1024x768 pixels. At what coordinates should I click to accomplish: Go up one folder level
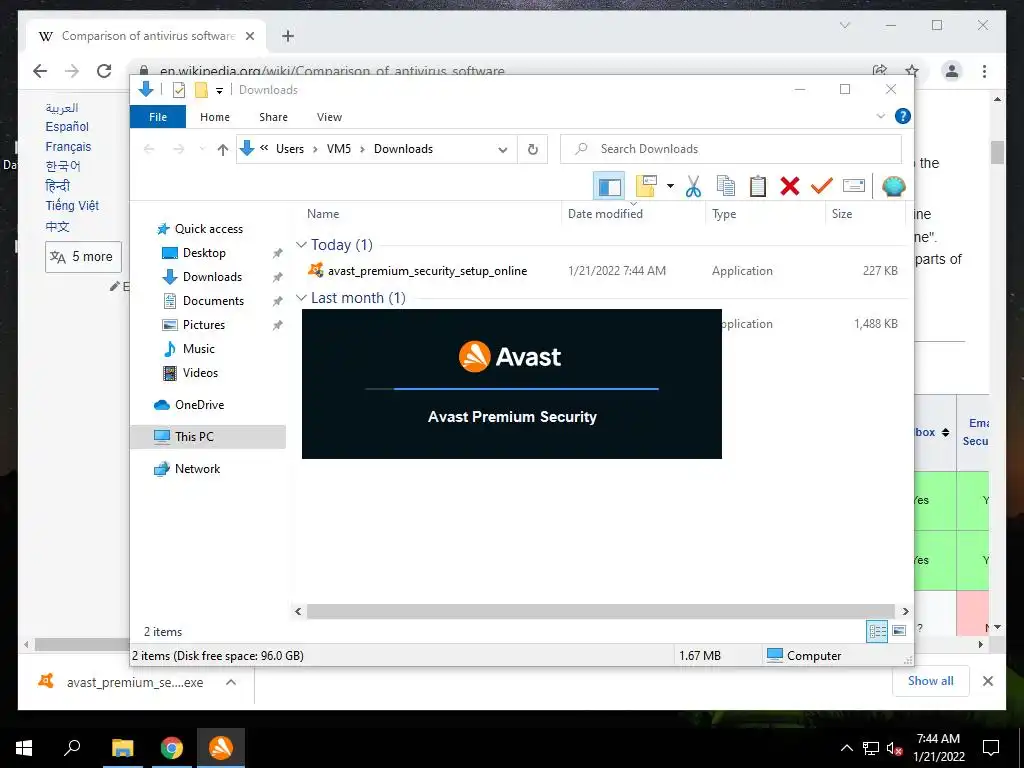click(x=223, y=150)
